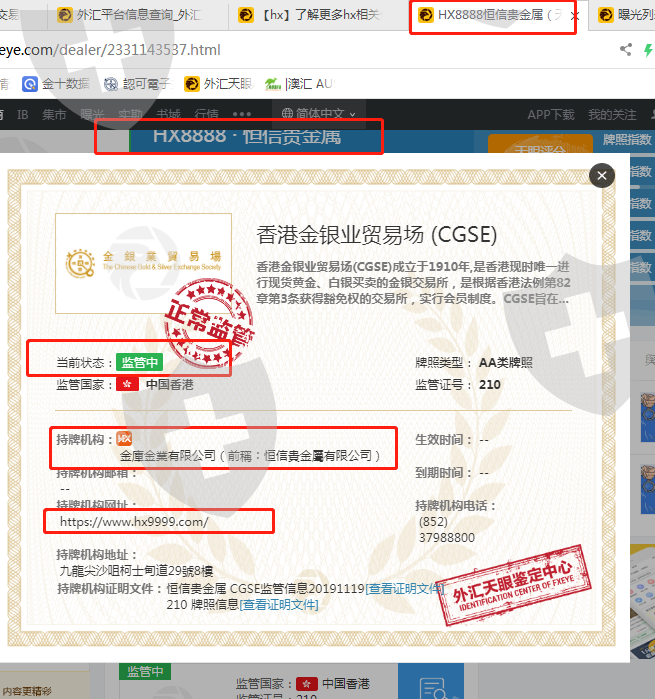
Task: Open the 曝光 navigation item
Action: pos(92,115)
